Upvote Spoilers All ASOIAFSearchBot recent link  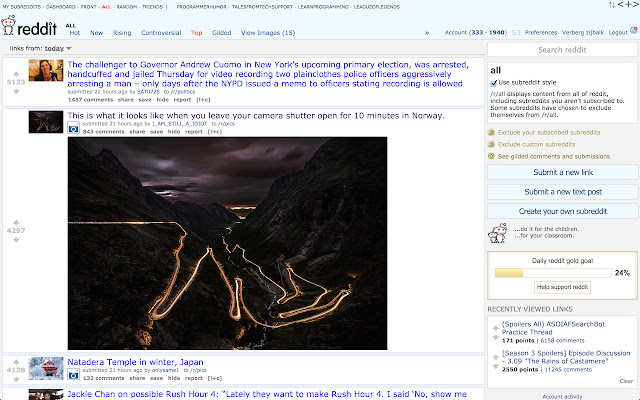[x=496, y=328]
